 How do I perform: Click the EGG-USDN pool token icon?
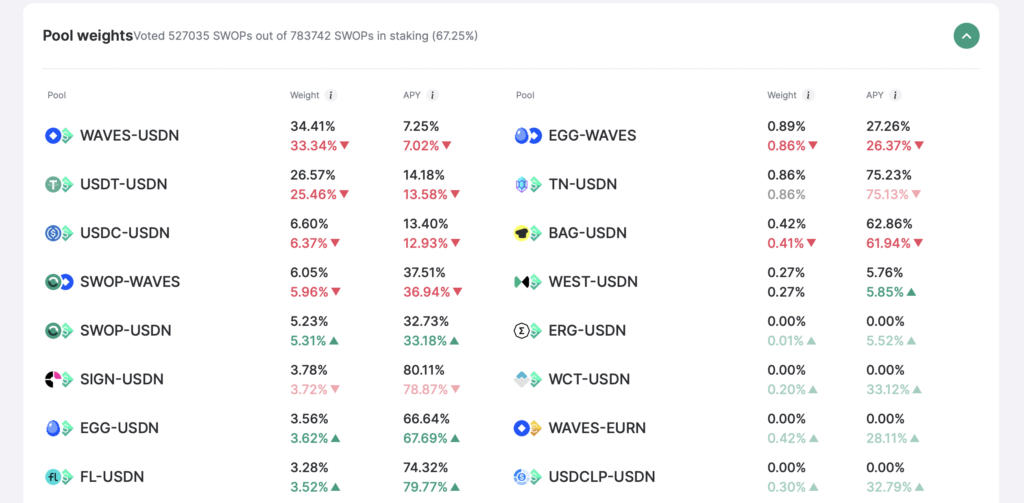coord(59,429)
